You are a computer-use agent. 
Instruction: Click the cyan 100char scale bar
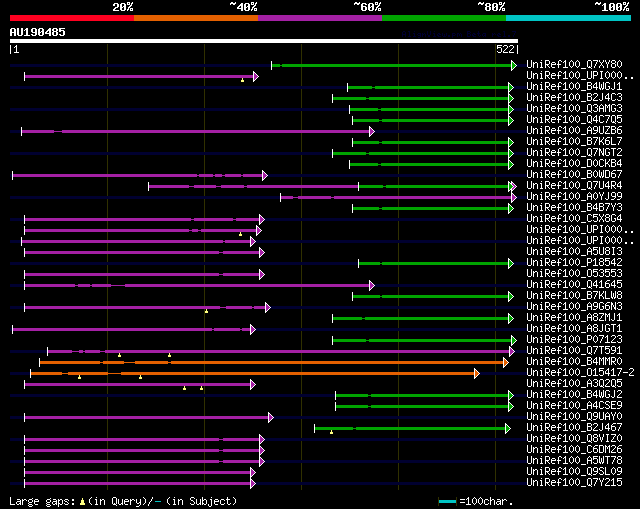(x=447, y=501)
